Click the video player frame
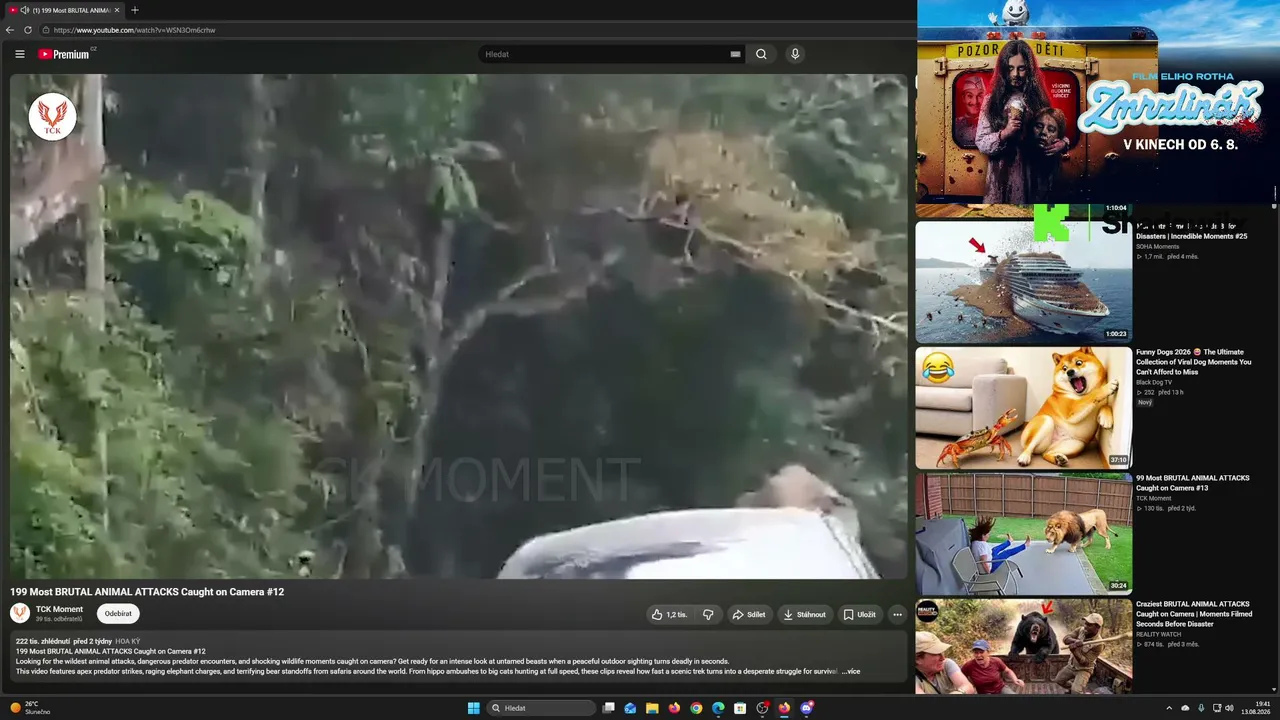Screen dimensions: 1280x720 459,326
